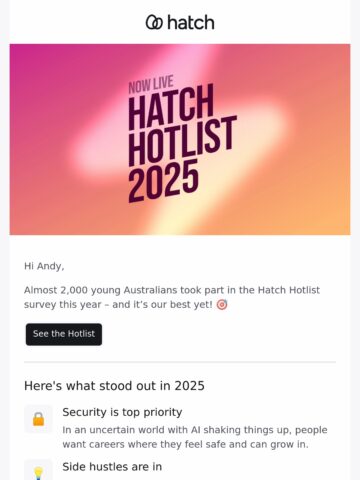Click the orange padlock icon

[38, 419]
